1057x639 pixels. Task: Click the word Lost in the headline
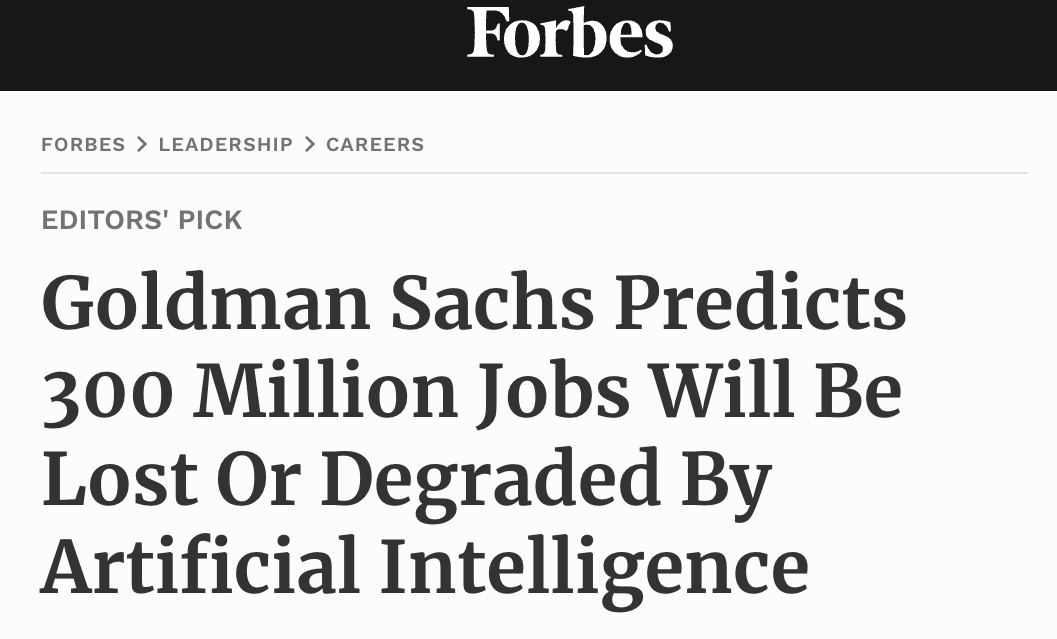[x=120, y=479]
